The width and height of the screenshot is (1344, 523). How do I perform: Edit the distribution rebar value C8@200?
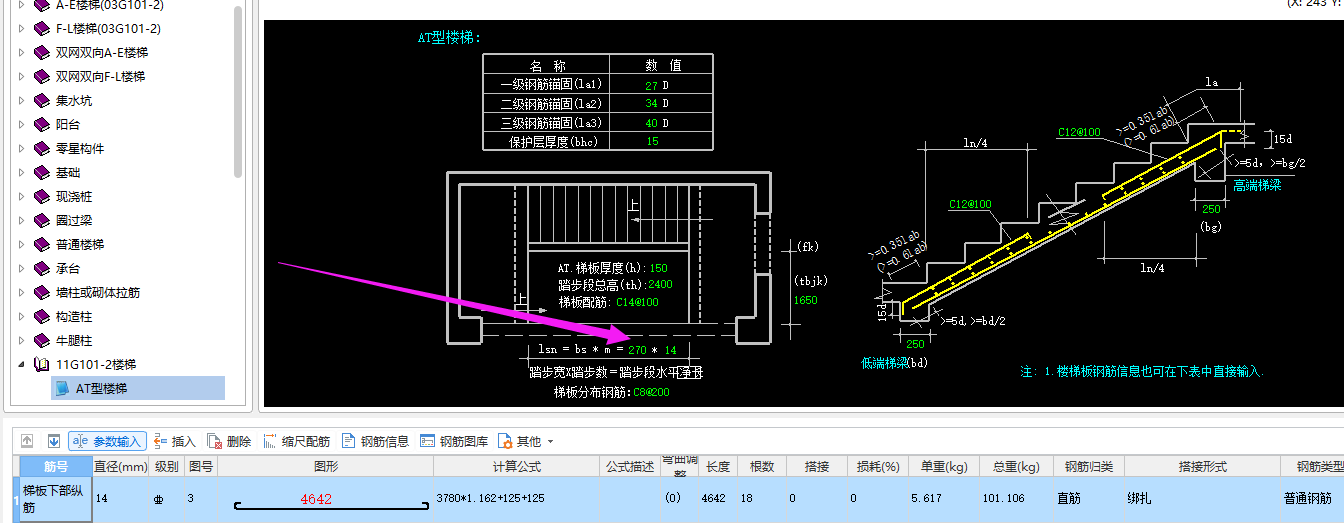coord(651,392)
